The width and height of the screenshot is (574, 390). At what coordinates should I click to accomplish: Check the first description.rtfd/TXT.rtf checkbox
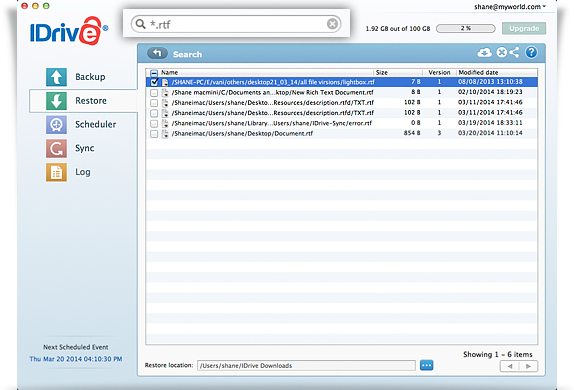[154, 103]
